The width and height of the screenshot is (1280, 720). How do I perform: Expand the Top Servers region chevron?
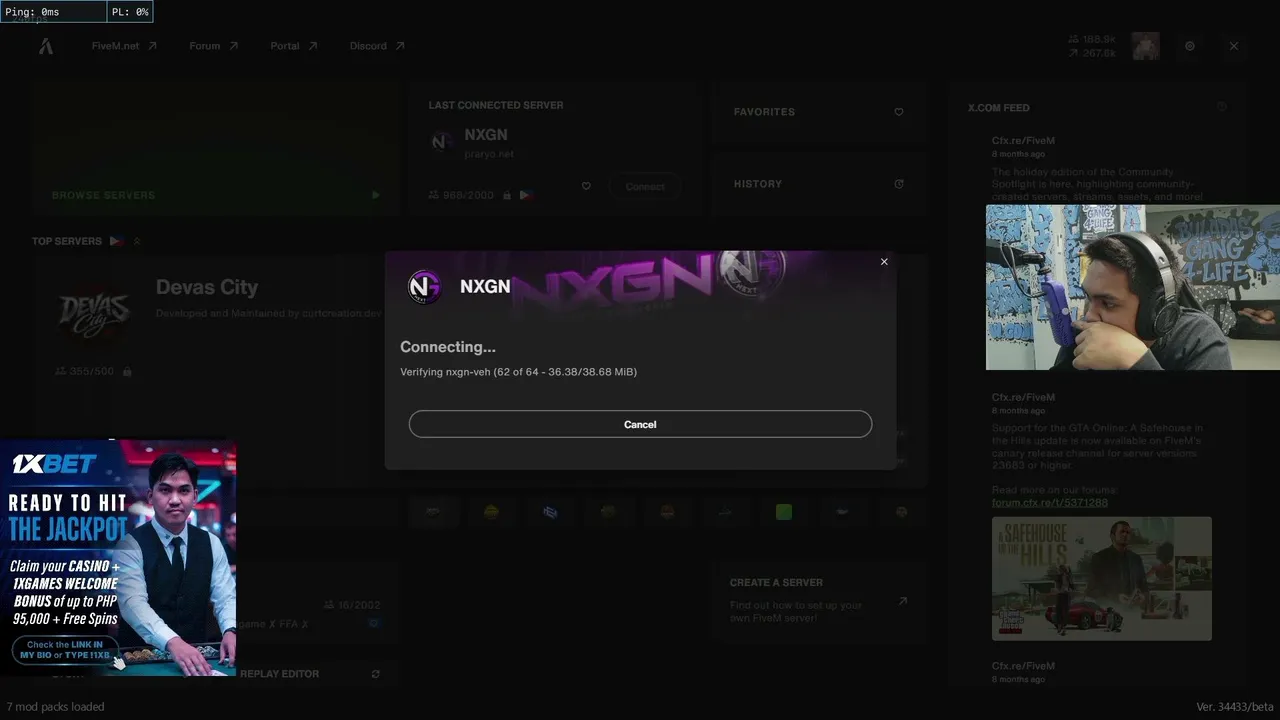(137, 241)
